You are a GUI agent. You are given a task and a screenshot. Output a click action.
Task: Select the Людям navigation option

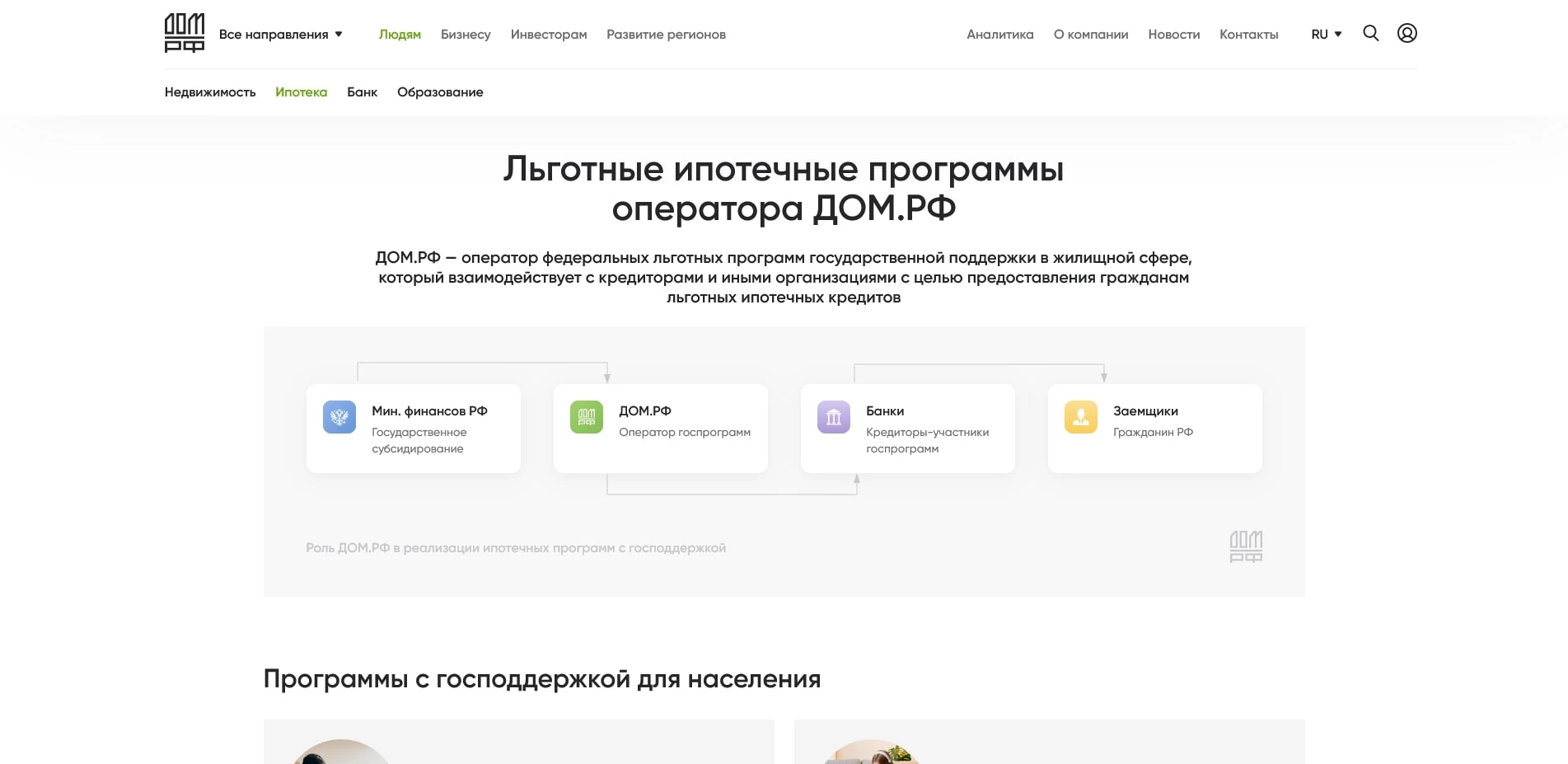pyautogui.click(x=399, y=35)
